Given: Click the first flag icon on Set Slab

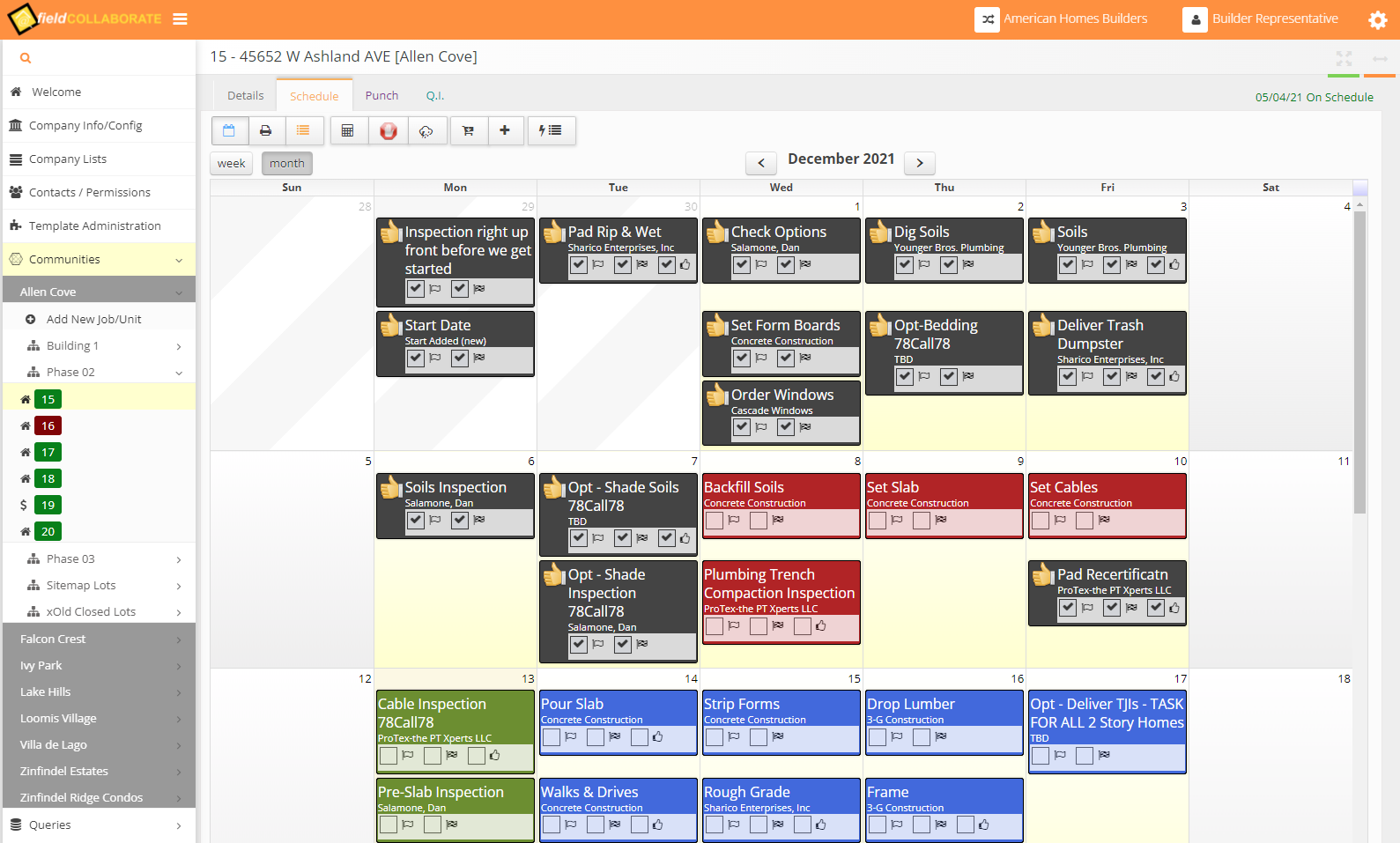Looking at the screenshot, I should click(x=897, y=520).
